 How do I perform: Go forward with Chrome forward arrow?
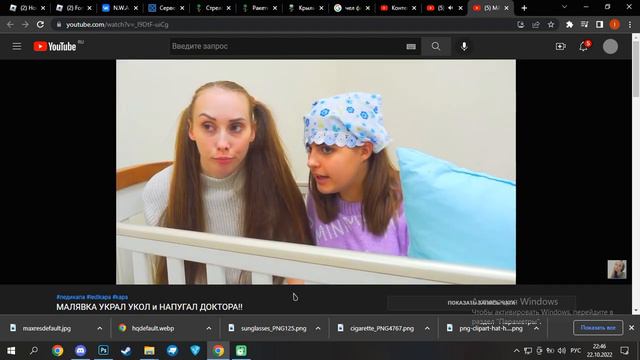coord(25,24)
